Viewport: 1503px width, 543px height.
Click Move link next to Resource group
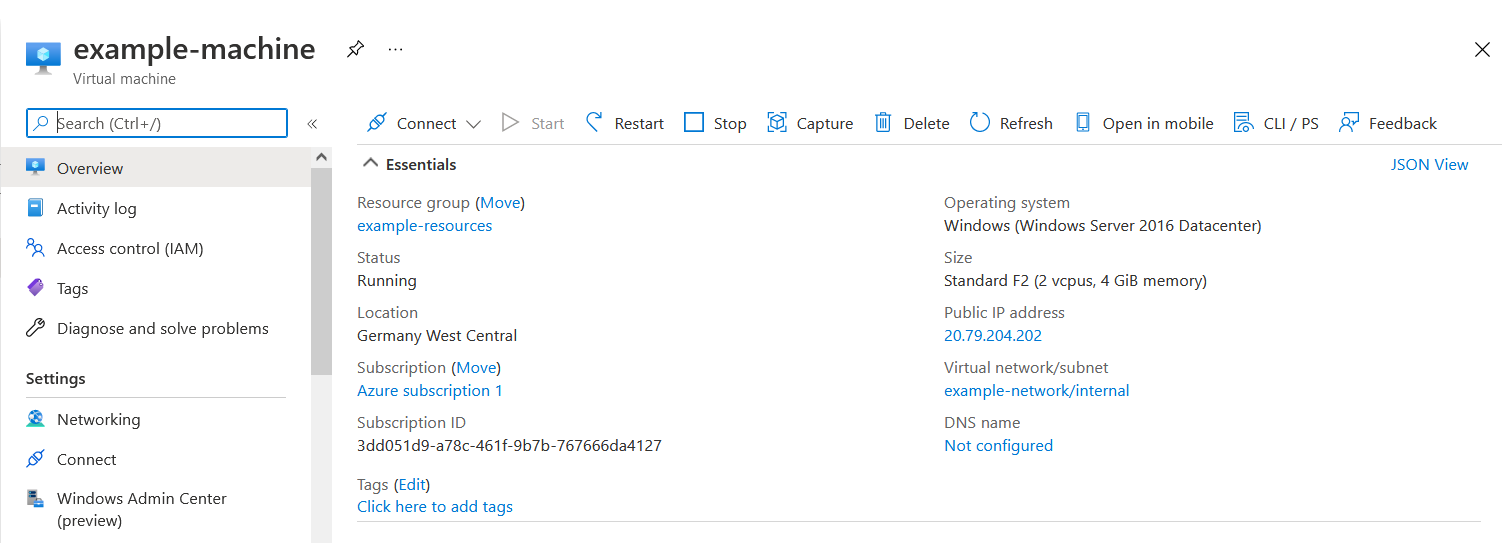(x=500, y=203)
